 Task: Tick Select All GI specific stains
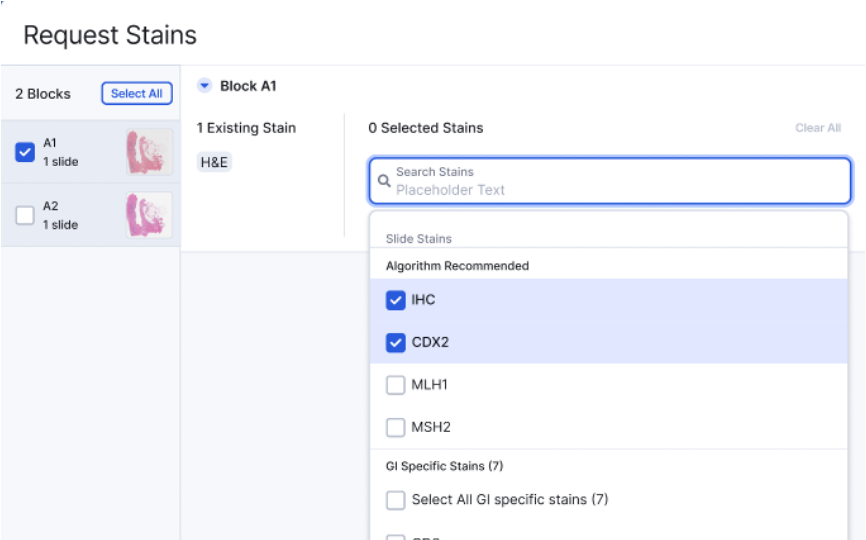396,500
